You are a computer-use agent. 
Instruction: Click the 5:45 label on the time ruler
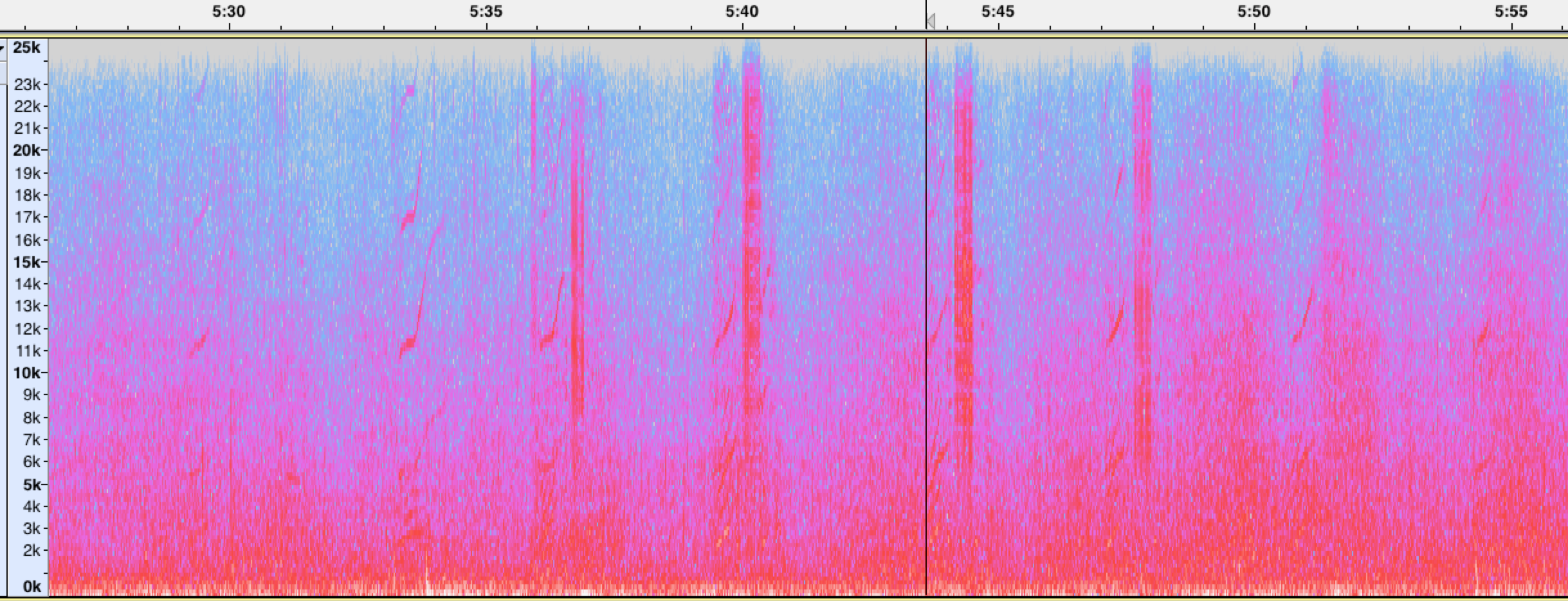[x=998, y=12]
